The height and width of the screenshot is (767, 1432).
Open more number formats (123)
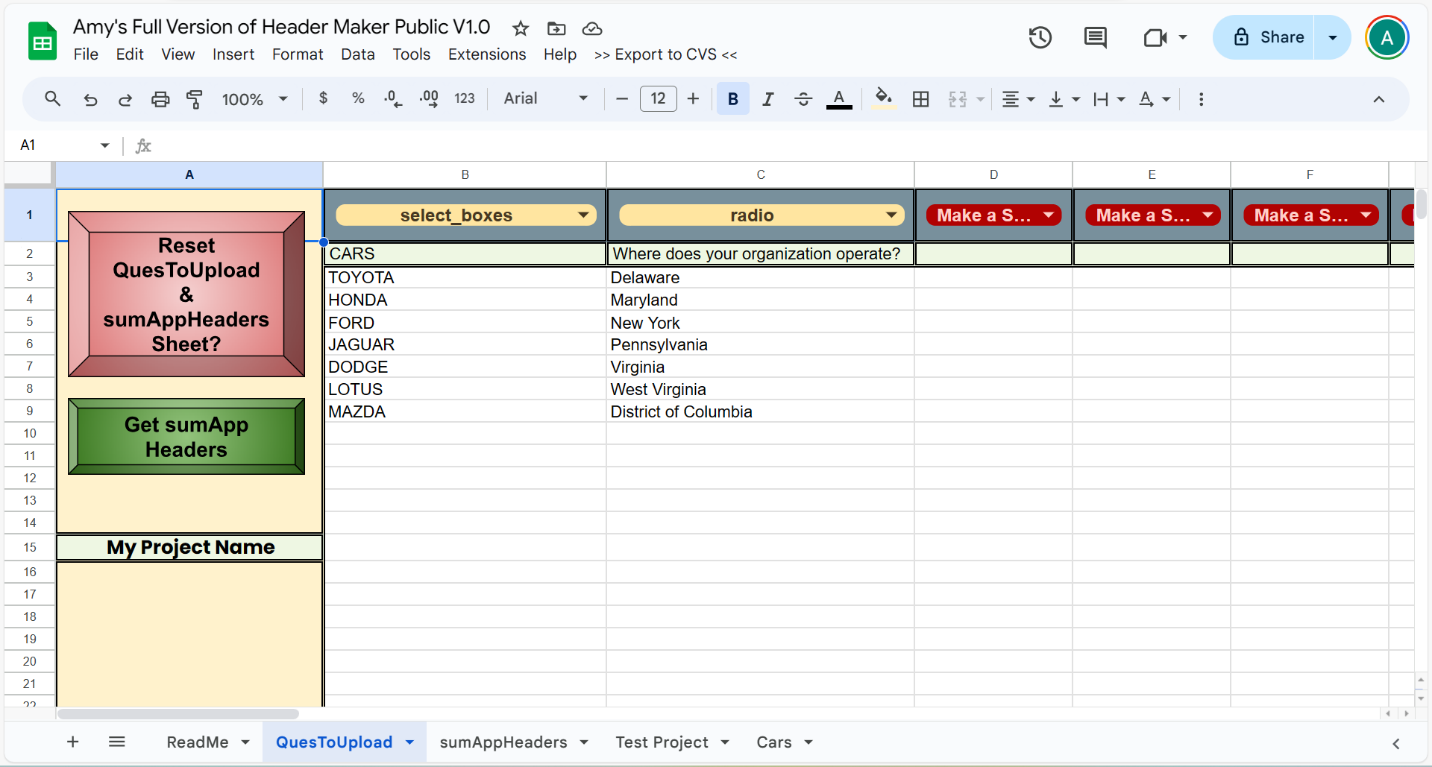(464, 99)
